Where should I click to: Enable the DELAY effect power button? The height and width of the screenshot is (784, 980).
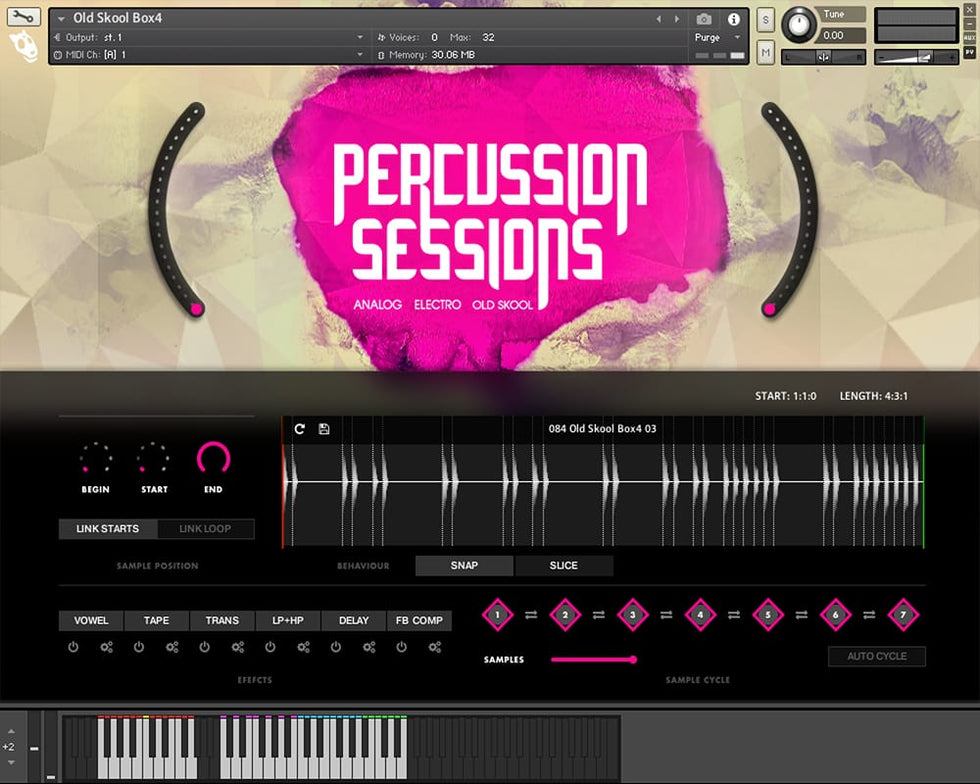coord(336,647)
